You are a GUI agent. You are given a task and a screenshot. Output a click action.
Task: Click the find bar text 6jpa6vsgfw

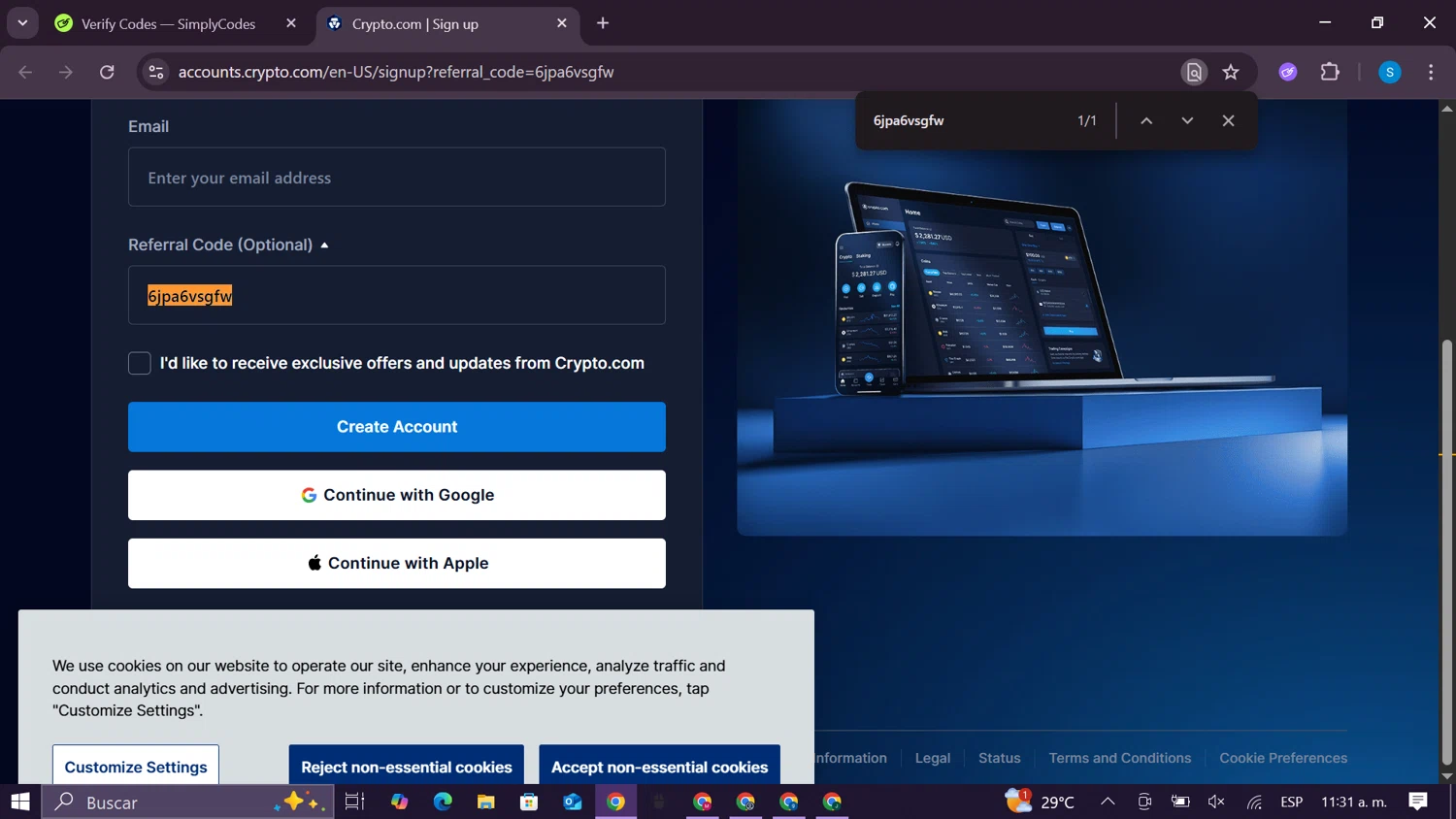[x=909, y=120]
